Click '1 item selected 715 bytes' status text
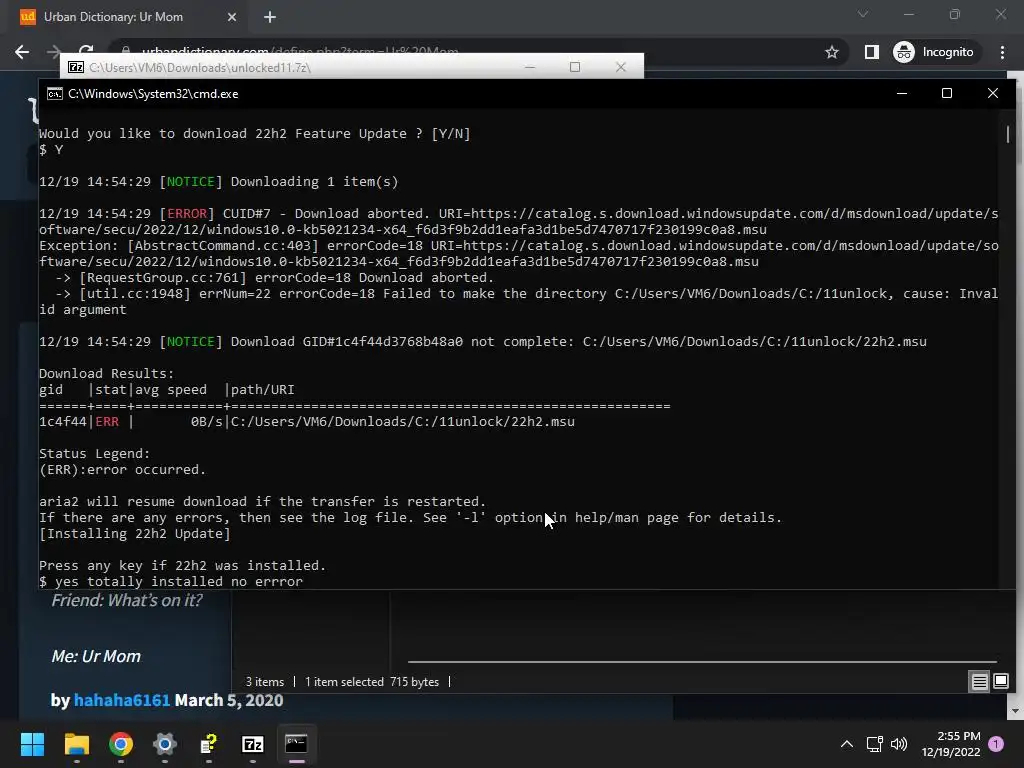The width and height of the screenshot is (1024, 768). pyautogui.click(x=372, y=682)
